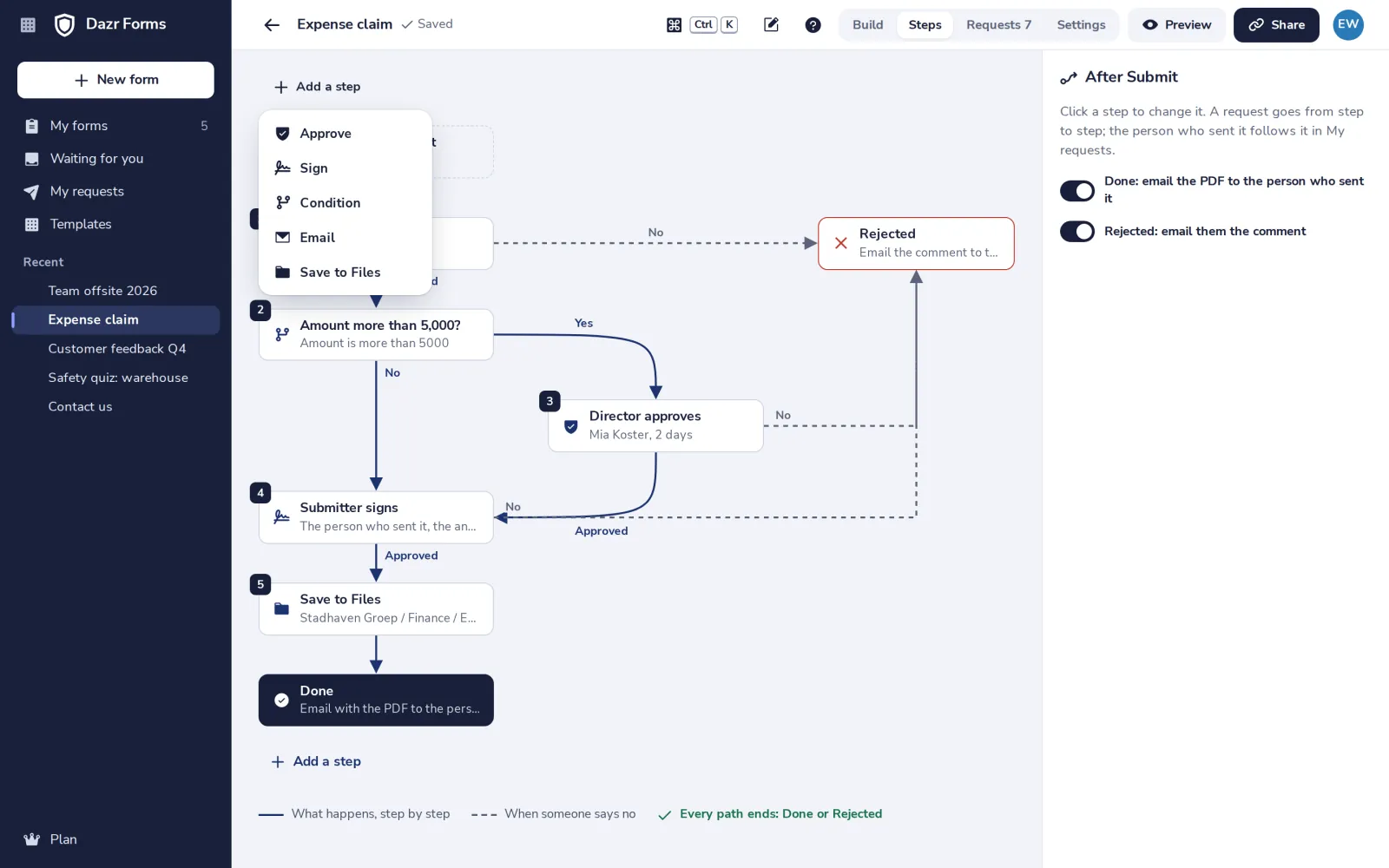Viewport: 1389px width, 868px height.
Task: Open the help question mark icon
Action: click(813, 24)
